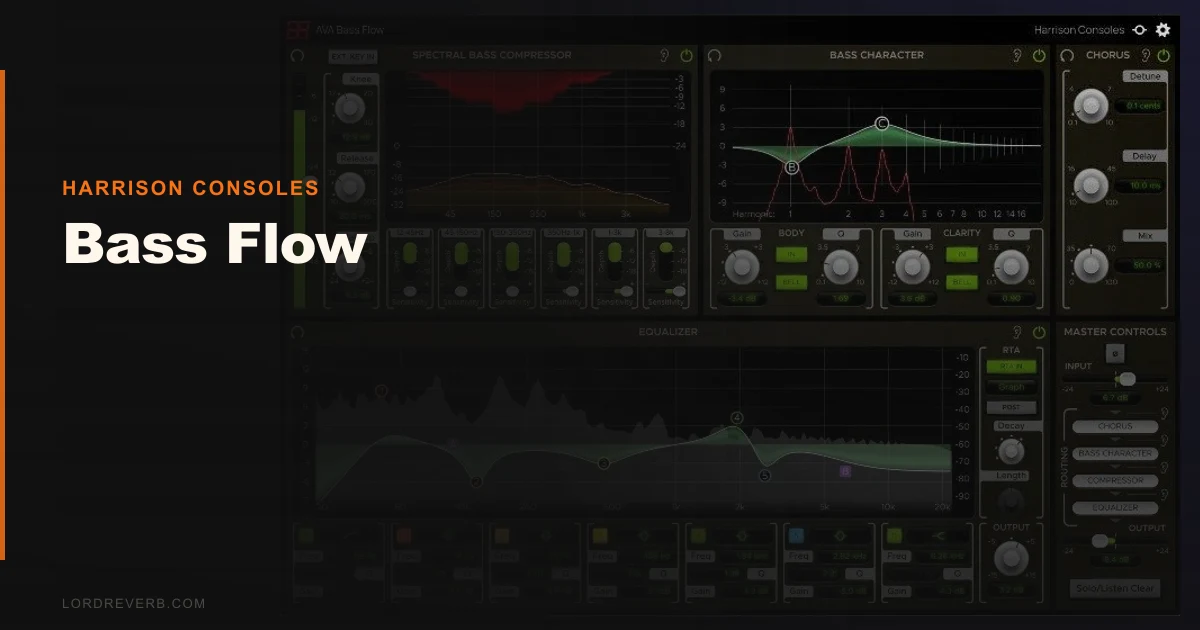This screenshot has width=1200, height=630.
Task: Click the RTA Decay knob
Action: click(1011, 452)
